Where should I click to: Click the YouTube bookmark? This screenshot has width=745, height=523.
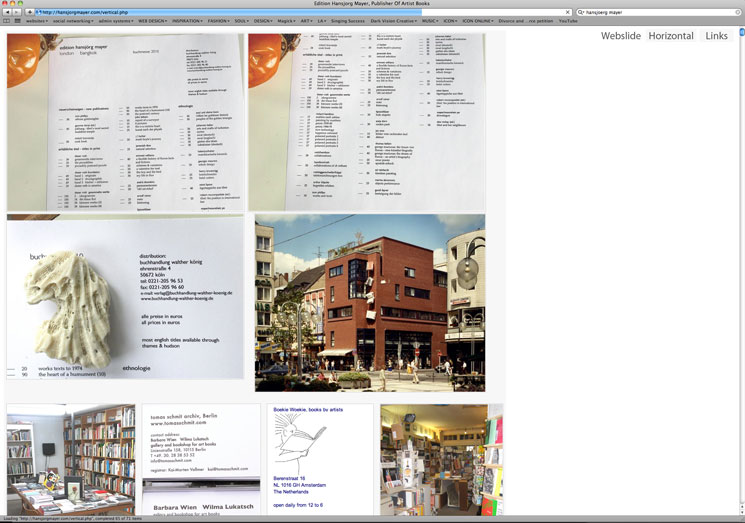click(x=567, y=20)
